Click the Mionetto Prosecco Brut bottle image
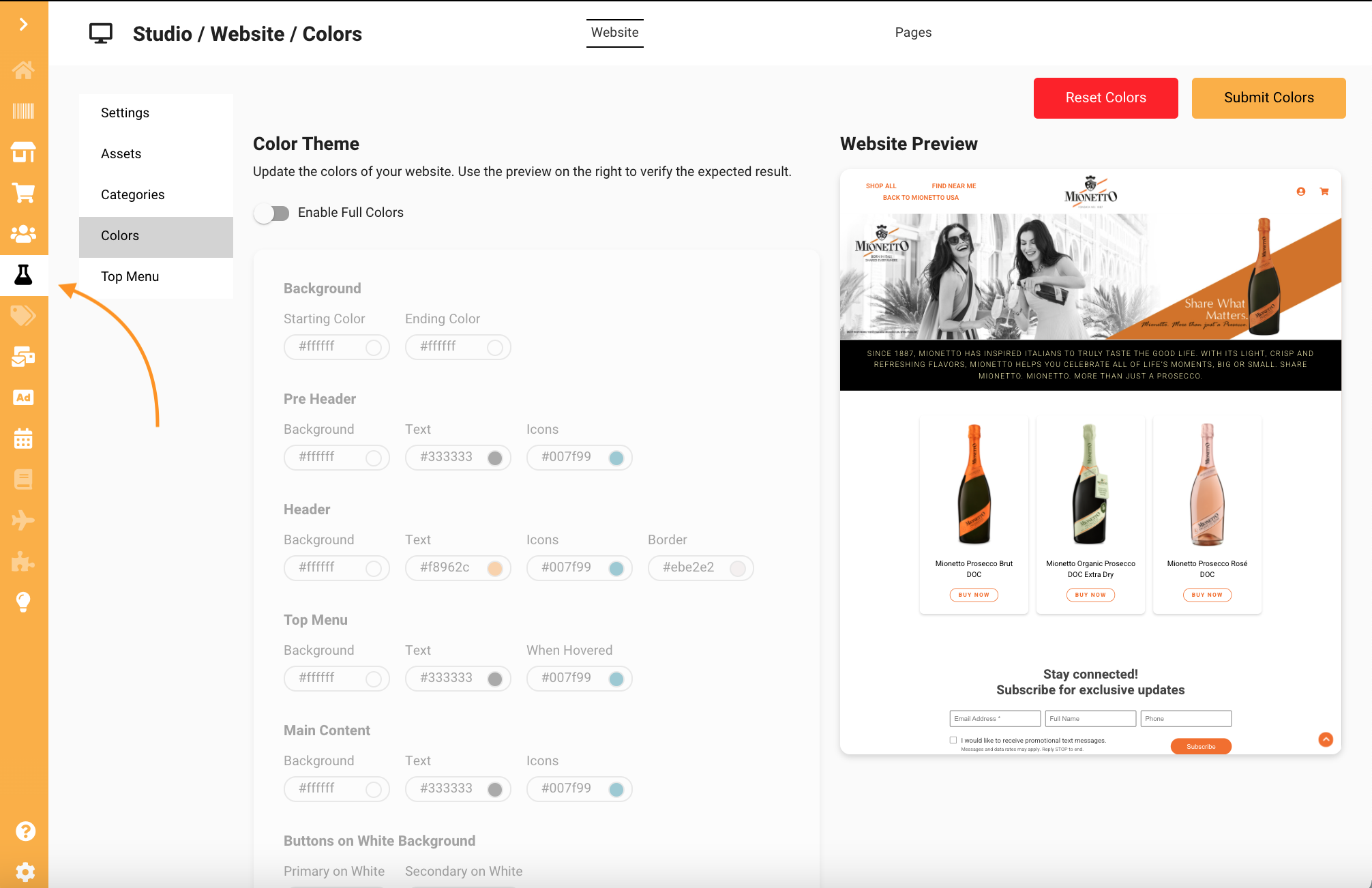The width and height of the screenshot is (1372, 888). 974,484
